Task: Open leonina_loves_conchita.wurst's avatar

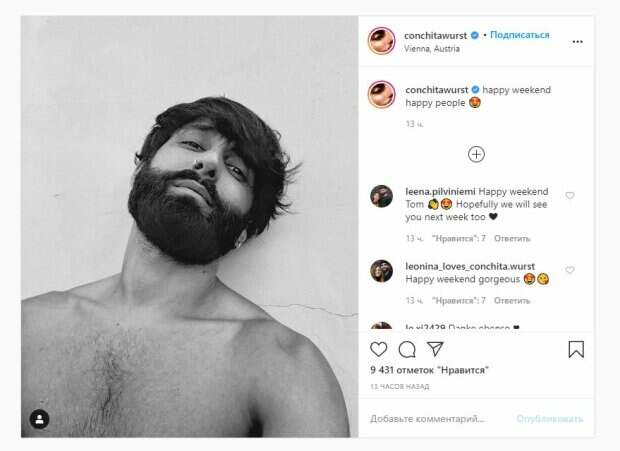Action: pyautogui.click(x=381, y=270)
